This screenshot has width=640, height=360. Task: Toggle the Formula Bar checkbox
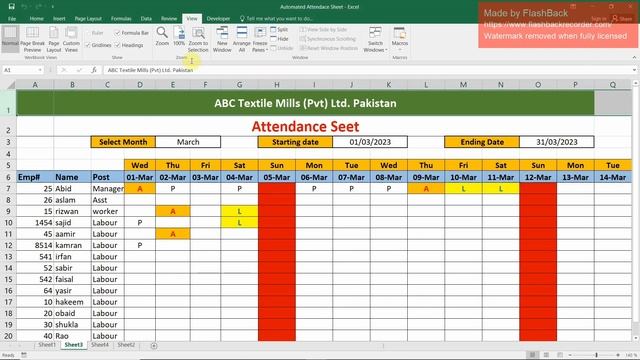118,33
